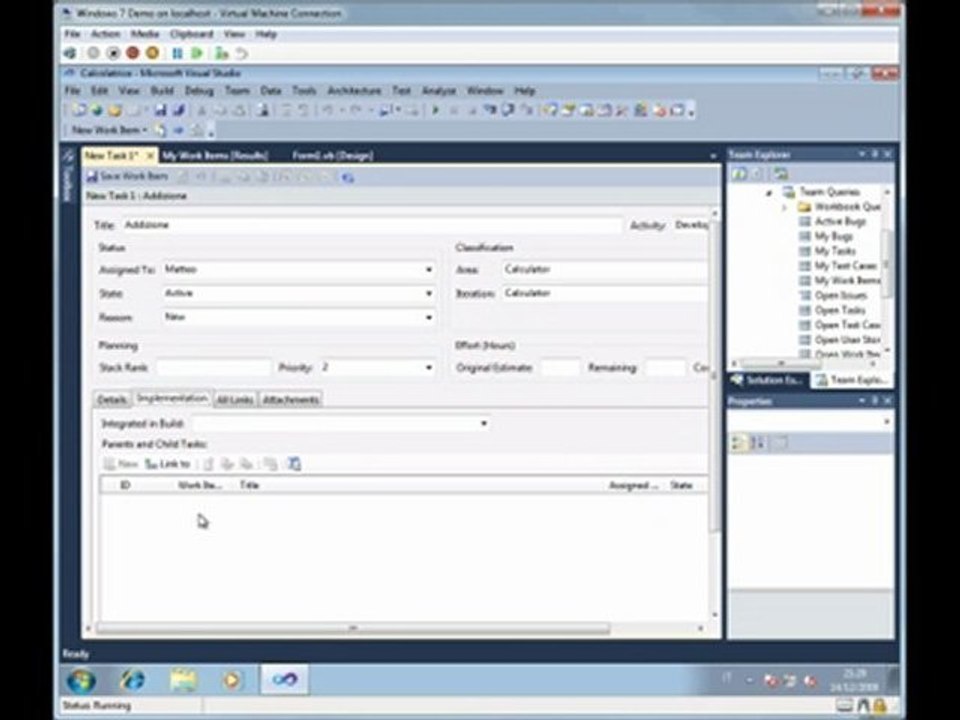
Task: Click the Iteration field showing Calculator
Action: (605, 293)
